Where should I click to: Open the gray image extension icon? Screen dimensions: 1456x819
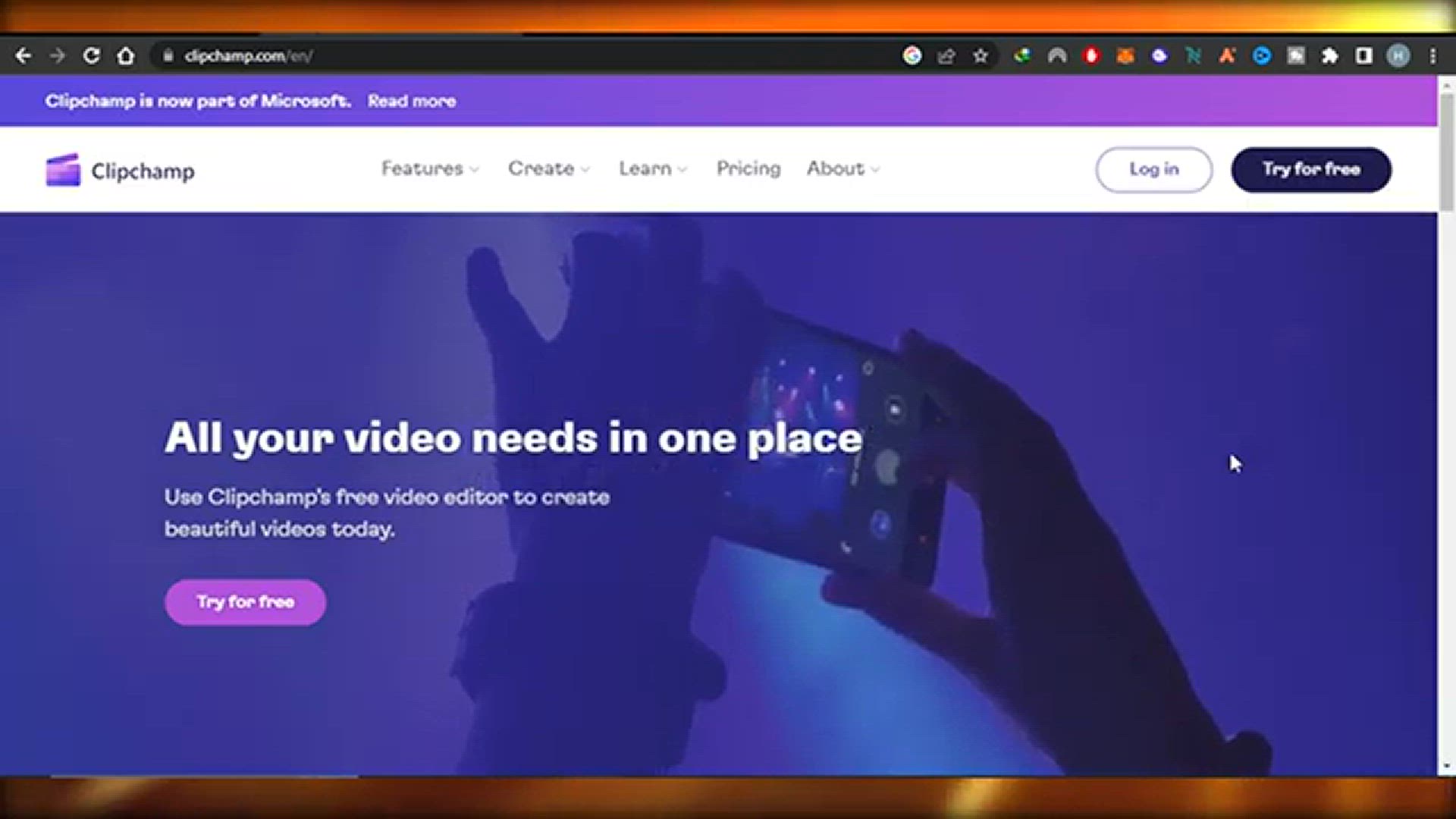[x=1296, y=55]
